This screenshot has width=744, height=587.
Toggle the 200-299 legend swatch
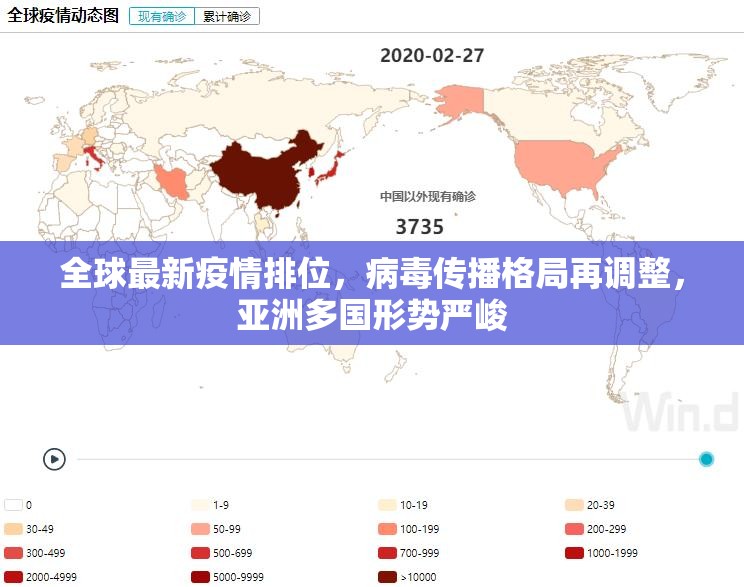pos(574,529)
